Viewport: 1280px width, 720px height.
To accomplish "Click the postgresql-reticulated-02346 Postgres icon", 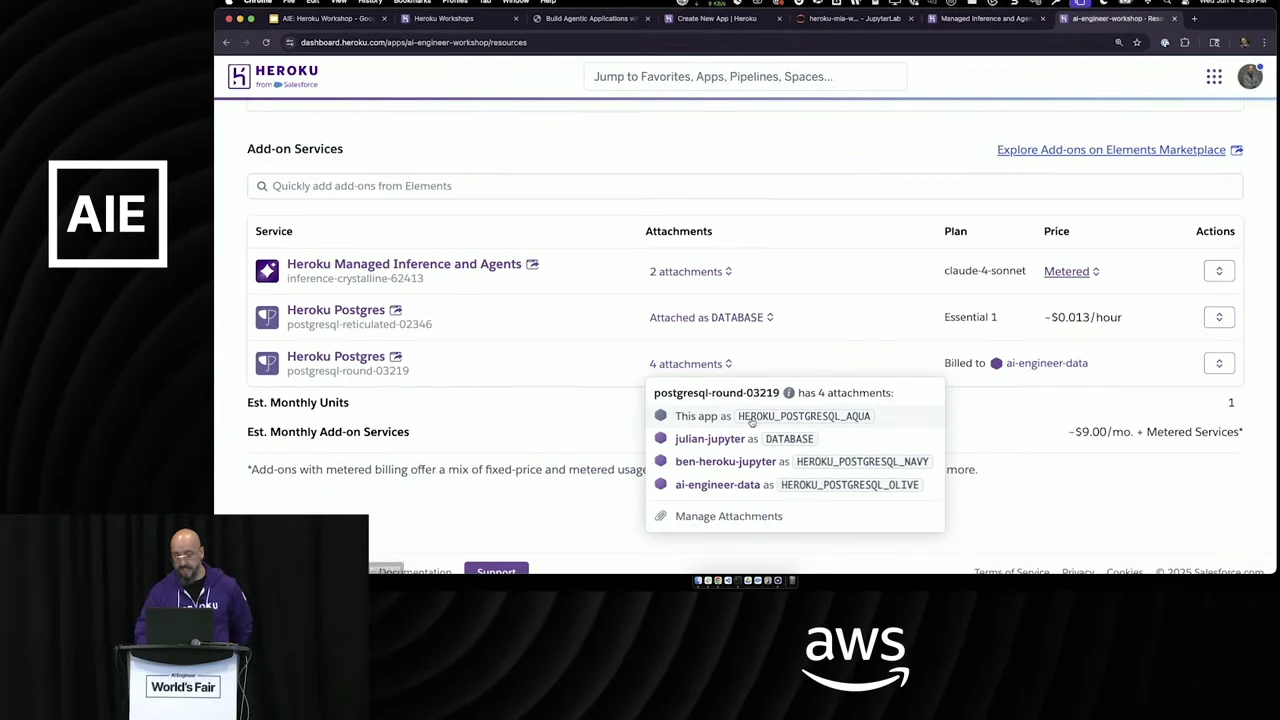I will [267, 317].
